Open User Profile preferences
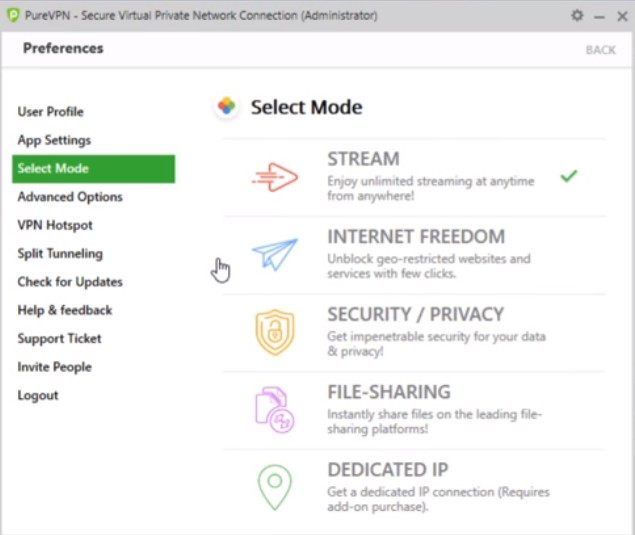 click(x=50, y=112)
